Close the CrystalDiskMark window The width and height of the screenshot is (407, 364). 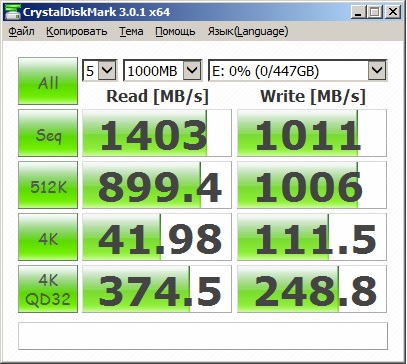pos(393,13)
